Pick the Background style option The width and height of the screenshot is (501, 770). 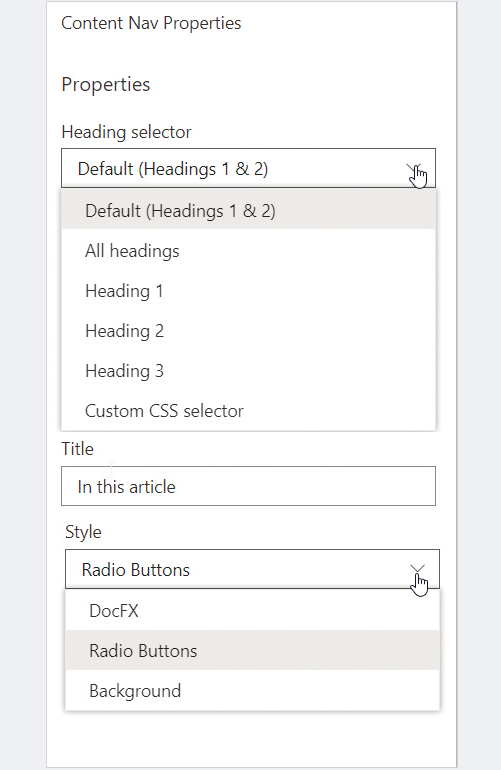tap(252, 691)
